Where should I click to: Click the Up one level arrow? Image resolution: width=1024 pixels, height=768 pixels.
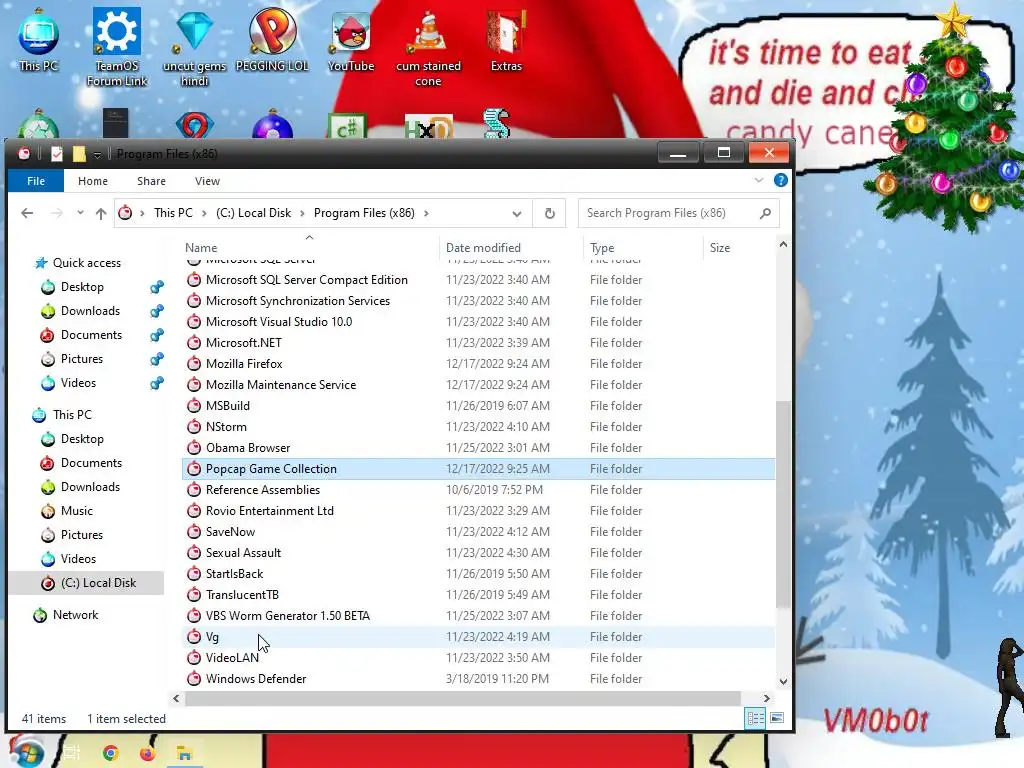click(101, 213)
